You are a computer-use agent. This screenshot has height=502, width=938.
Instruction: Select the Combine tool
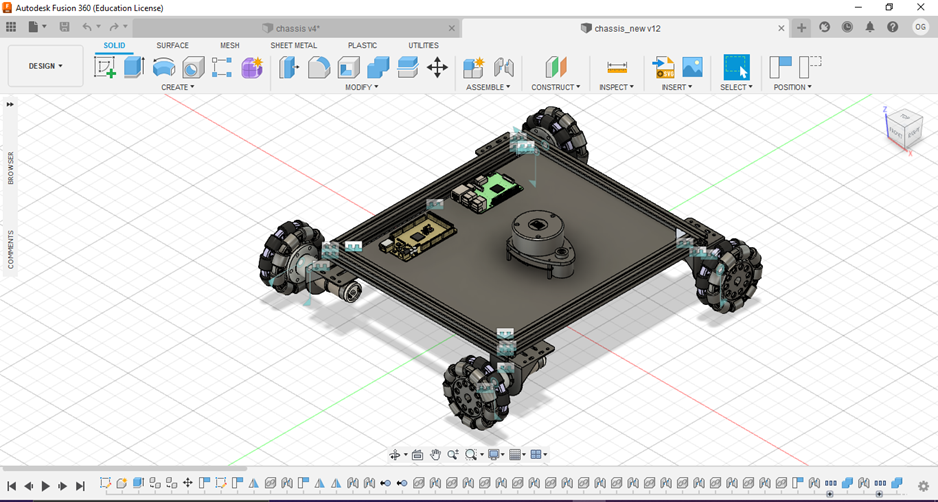coord(378,67)
